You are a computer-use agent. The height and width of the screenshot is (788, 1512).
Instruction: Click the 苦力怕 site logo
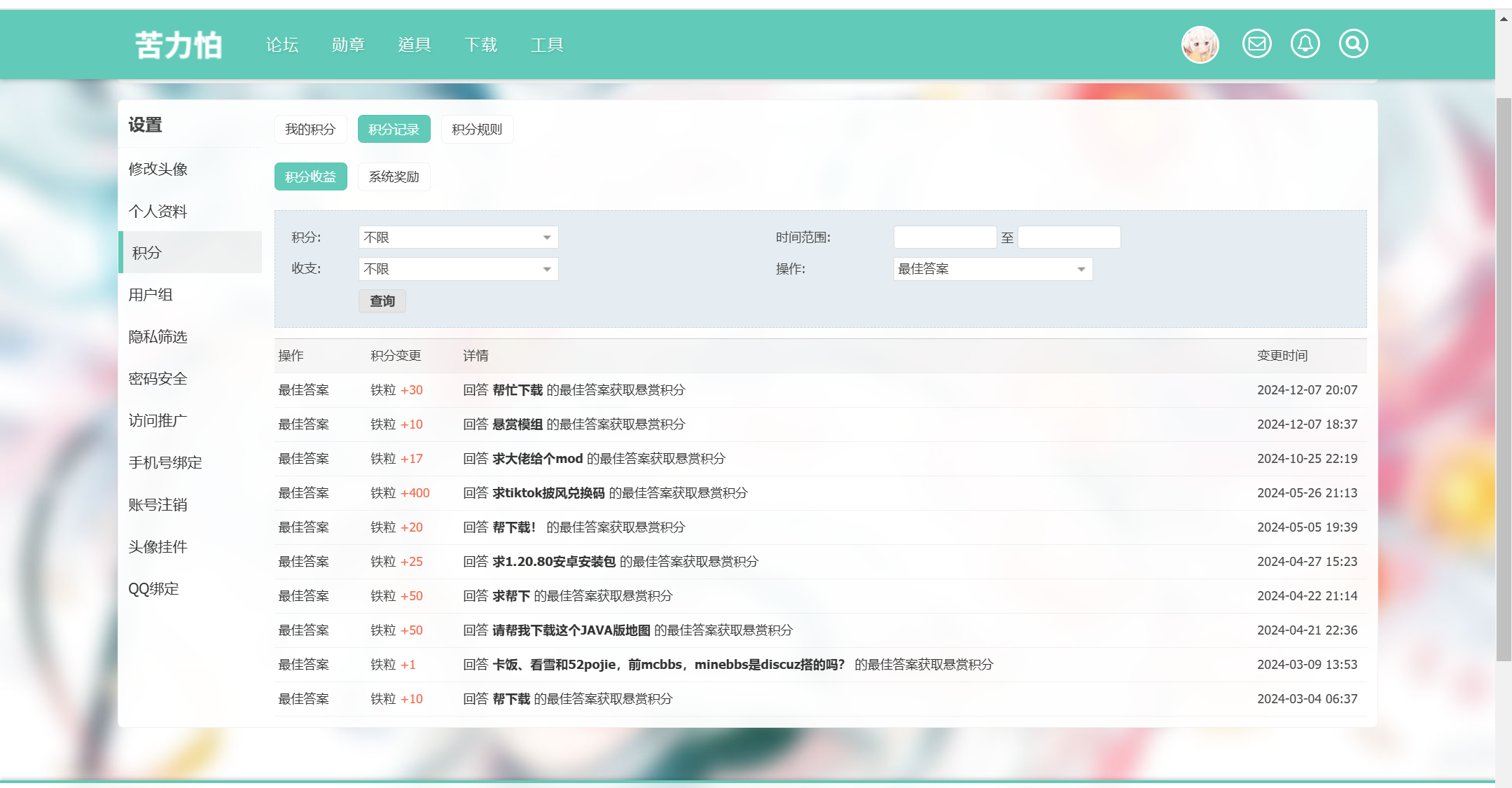click(179, 45)
